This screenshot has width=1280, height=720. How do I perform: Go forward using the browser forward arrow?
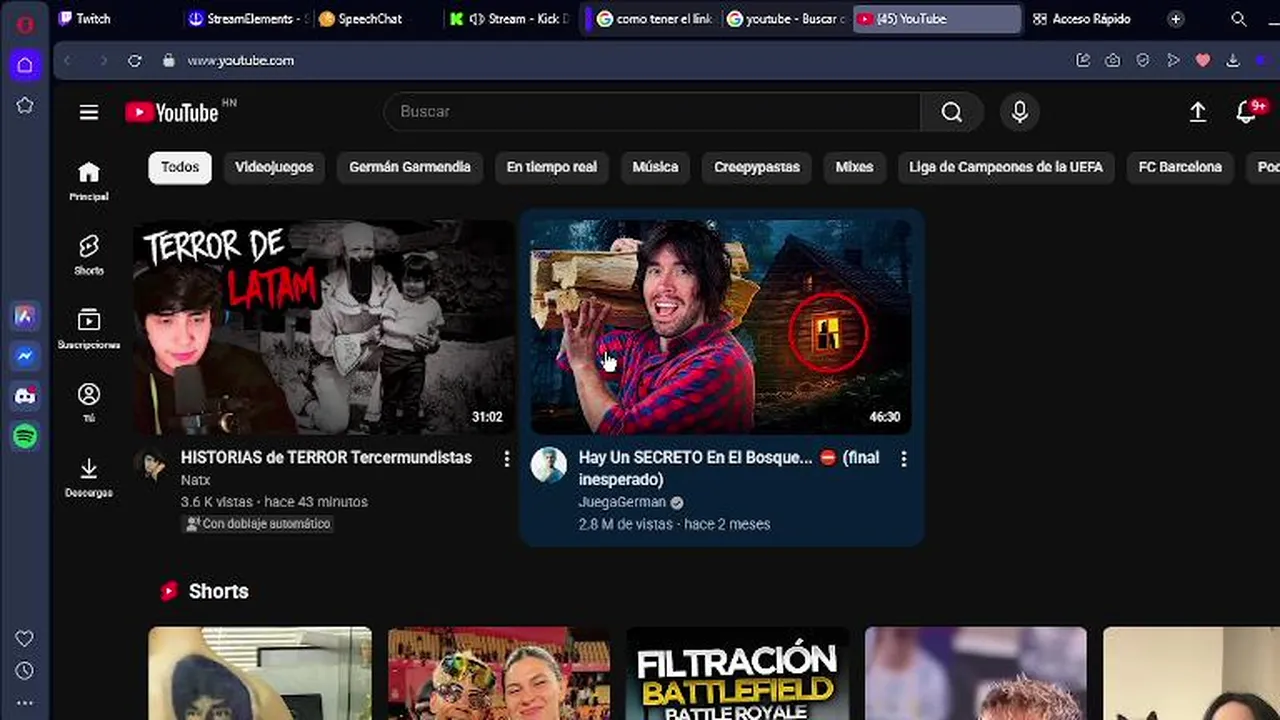point(103,61)
